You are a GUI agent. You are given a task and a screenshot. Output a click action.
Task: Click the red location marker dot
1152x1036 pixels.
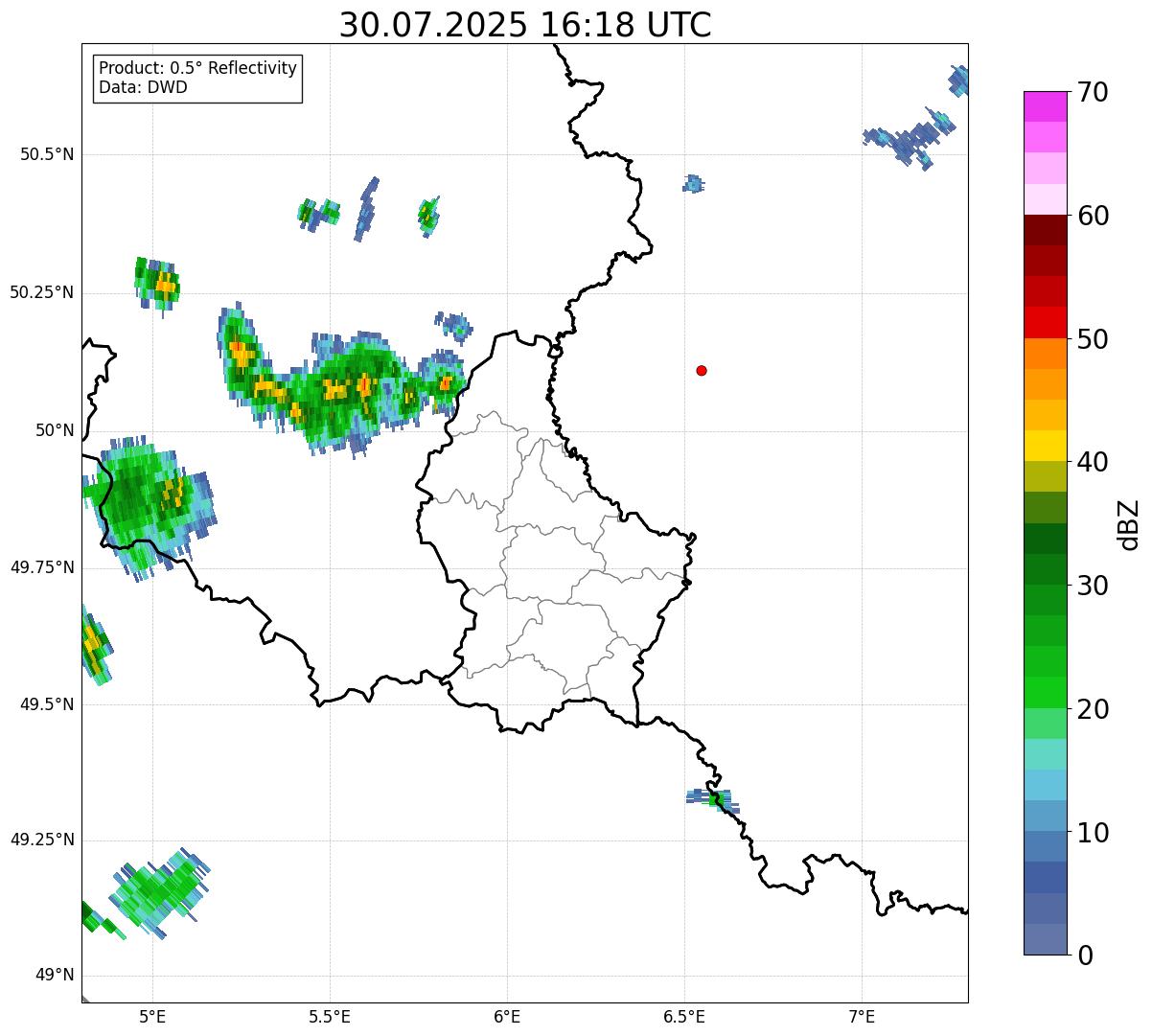tap(702, 370)
